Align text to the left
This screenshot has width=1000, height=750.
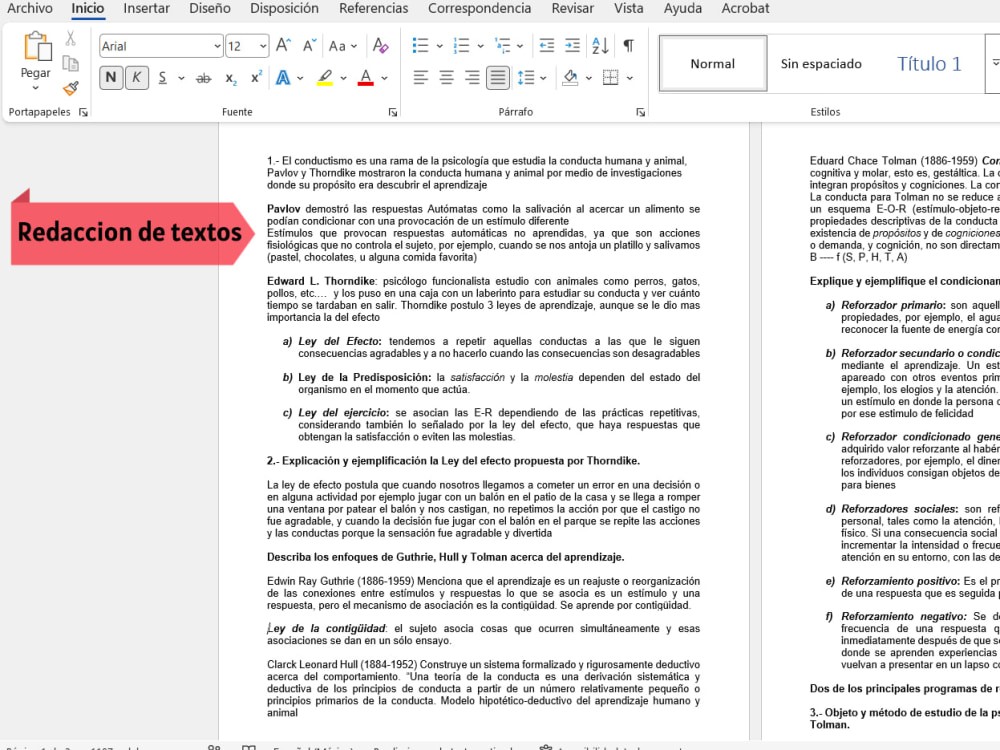(420, 78)
